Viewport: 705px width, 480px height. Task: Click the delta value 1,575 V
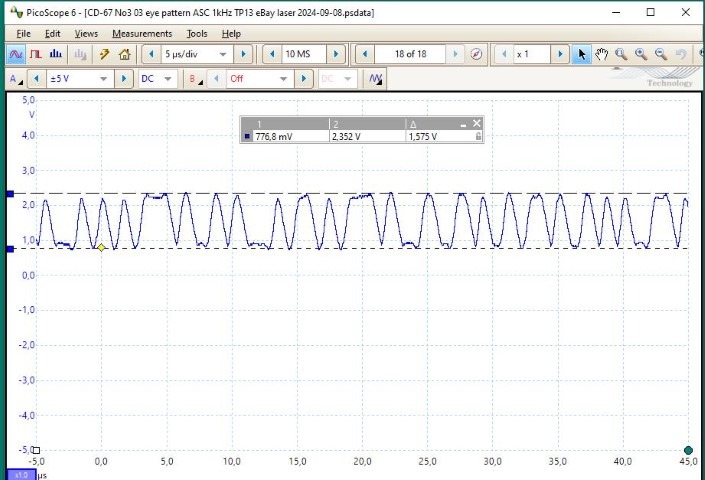pyautogui.click(x=422, y=137)
